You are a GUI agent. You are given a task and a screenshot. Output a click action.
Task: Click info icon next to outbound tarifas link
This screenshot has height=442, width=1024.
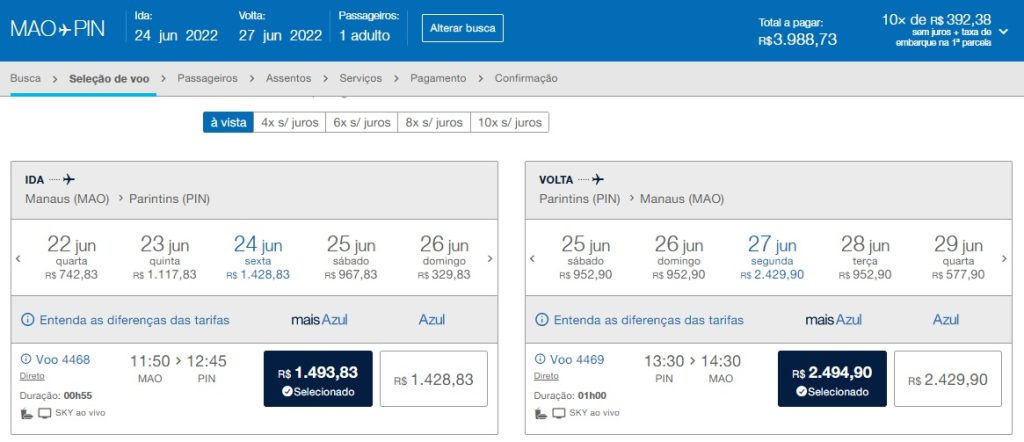[27, 320]
